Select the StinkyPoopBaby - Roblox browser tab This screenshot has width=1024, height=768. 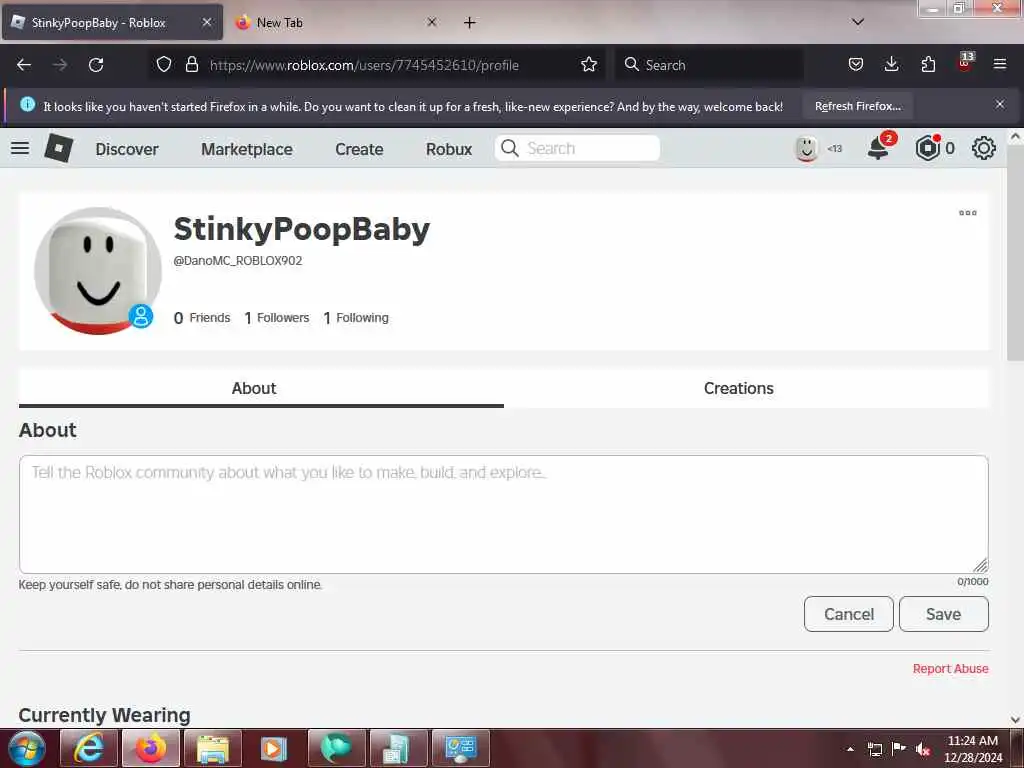(x=112, y=23)
